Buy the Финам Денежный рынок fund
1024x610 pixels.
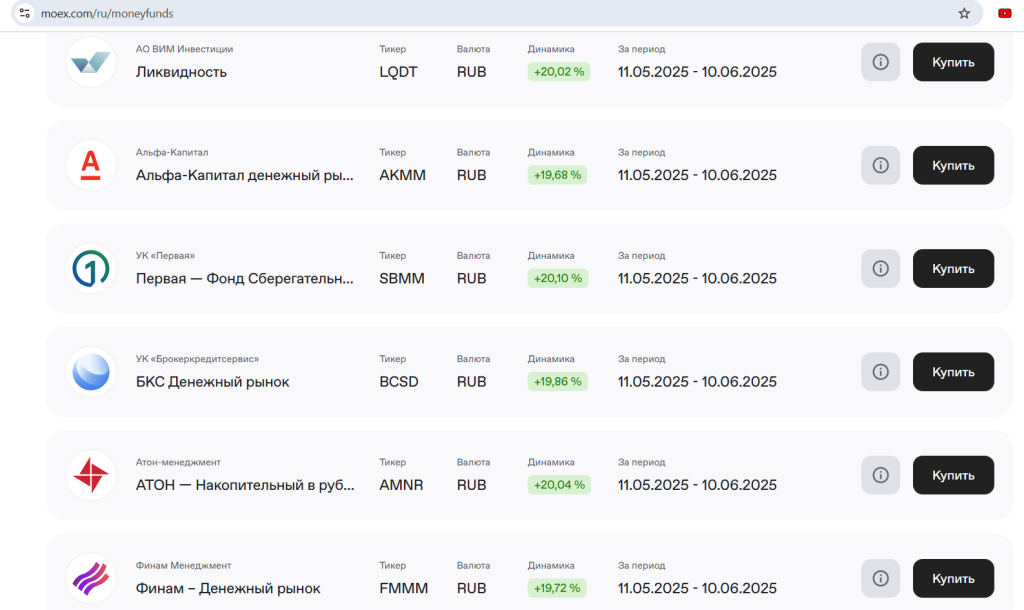tap(953, 578)
